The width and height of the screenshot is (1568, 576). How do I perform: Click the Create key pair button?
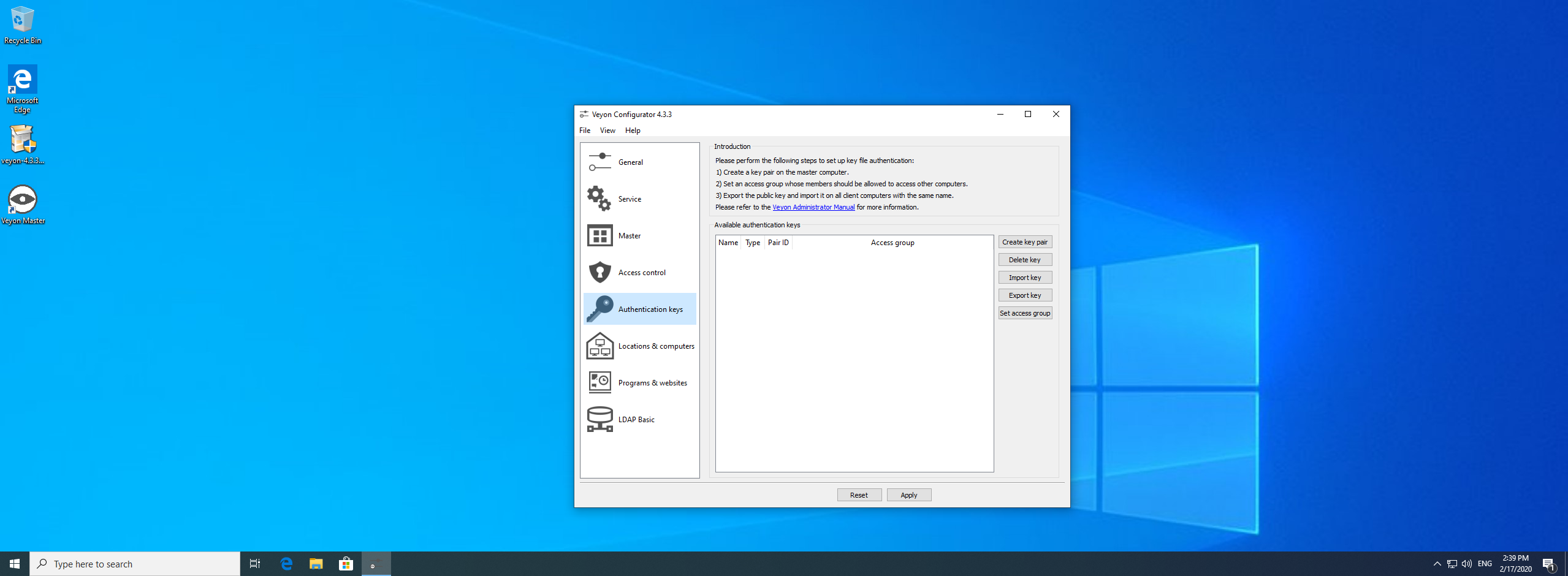point(1025,242)
